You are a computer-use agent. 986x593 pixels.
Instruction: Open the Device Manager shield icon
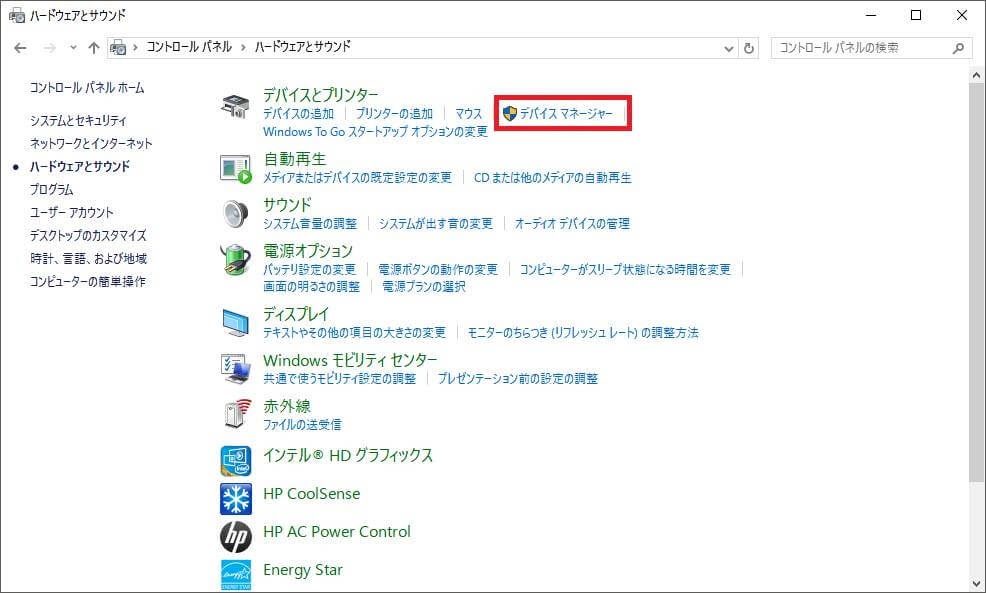[x=511, y=113]
